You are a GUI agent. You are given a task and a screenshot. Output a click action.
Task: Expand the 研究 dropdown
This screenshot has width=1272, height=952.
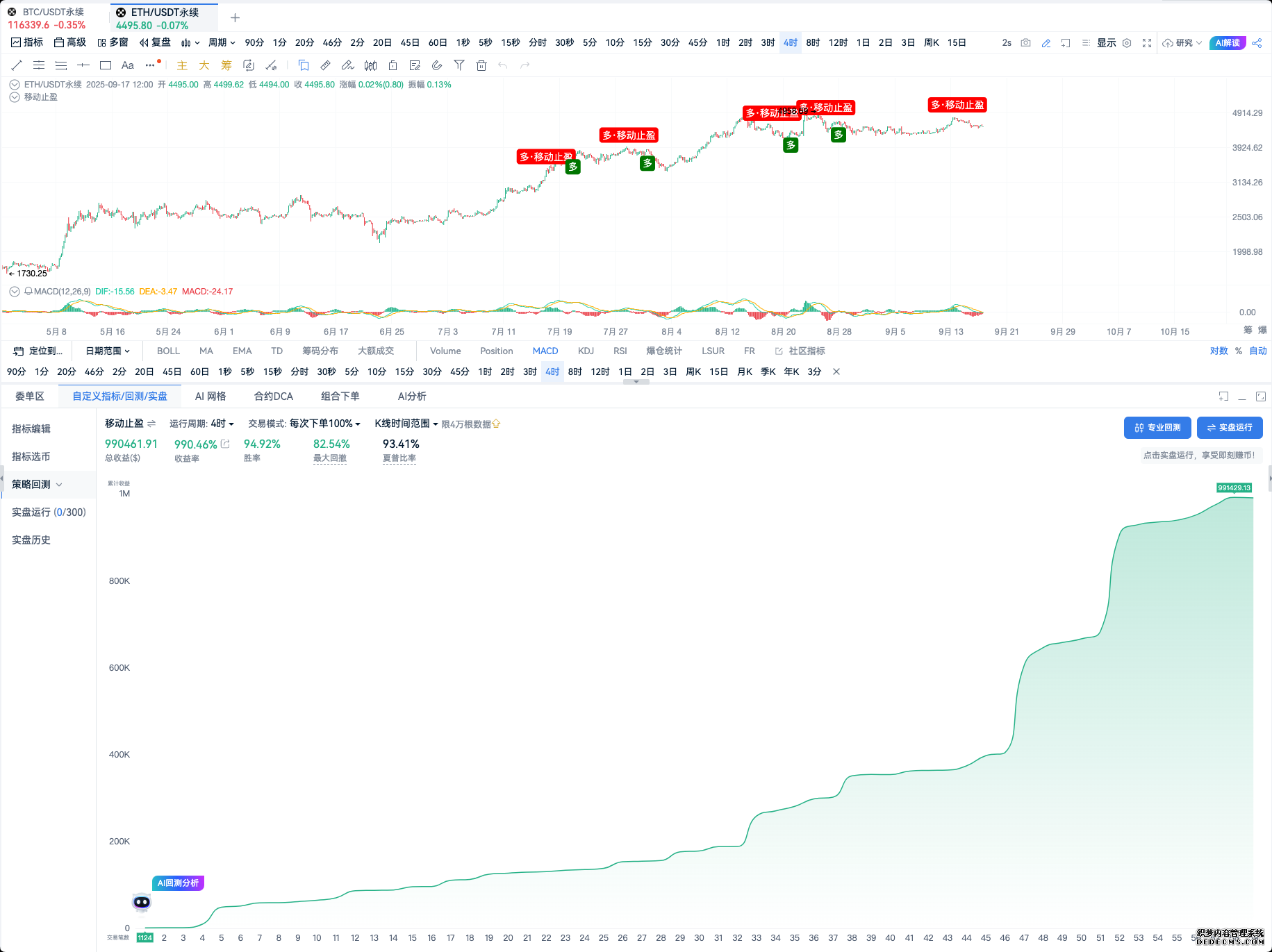tap(1182, 43)
